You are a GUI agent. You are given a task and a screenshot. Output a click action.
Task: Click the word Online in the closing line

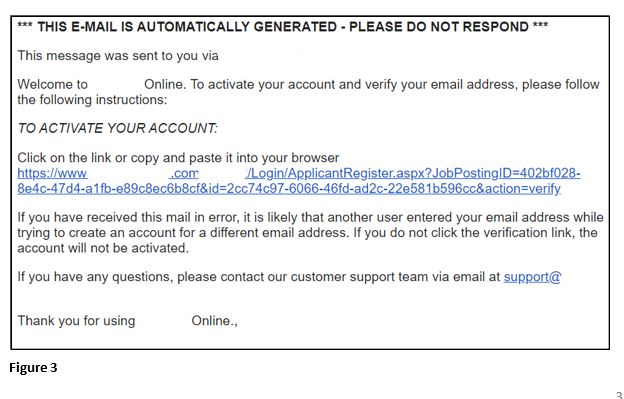pyautogui.click(x=213, y=321)
